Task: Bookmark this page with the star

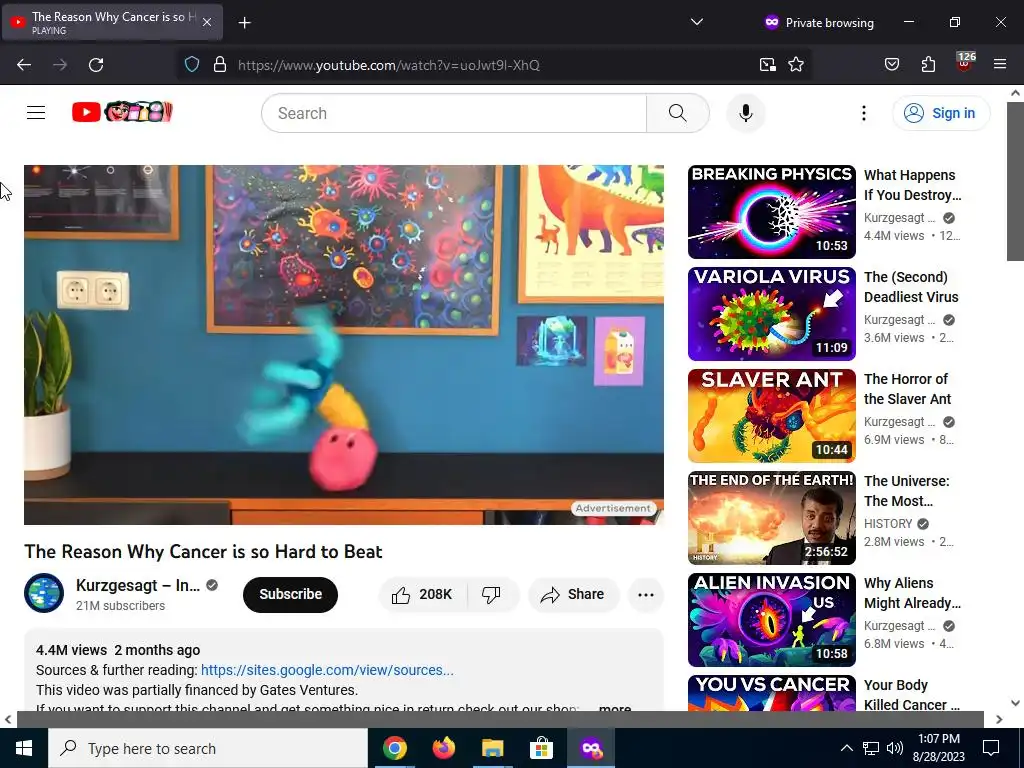Action: pyautogui.click(x=795, y=65)
